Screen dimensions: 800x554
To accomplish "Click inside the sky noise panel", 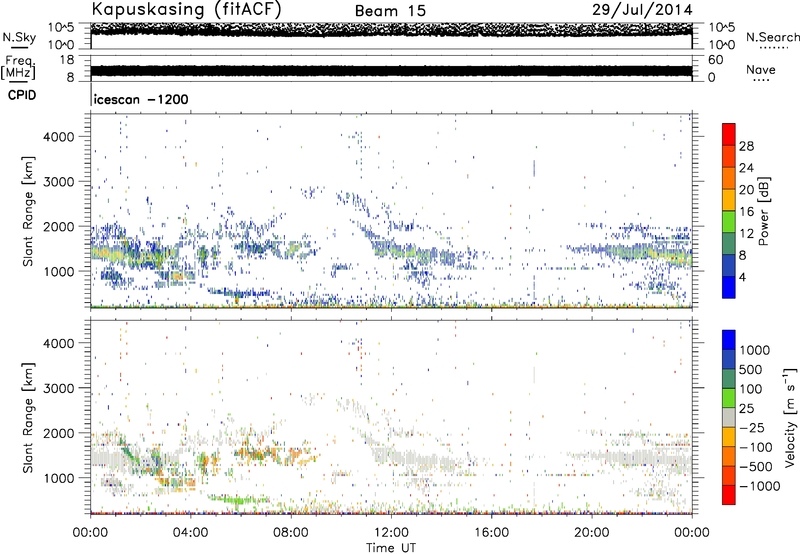I will tap(391, 36).
